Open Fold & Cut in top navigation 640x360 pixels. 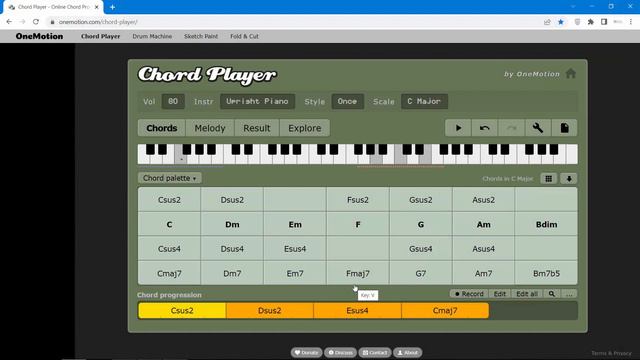click(x=244, y=36)
